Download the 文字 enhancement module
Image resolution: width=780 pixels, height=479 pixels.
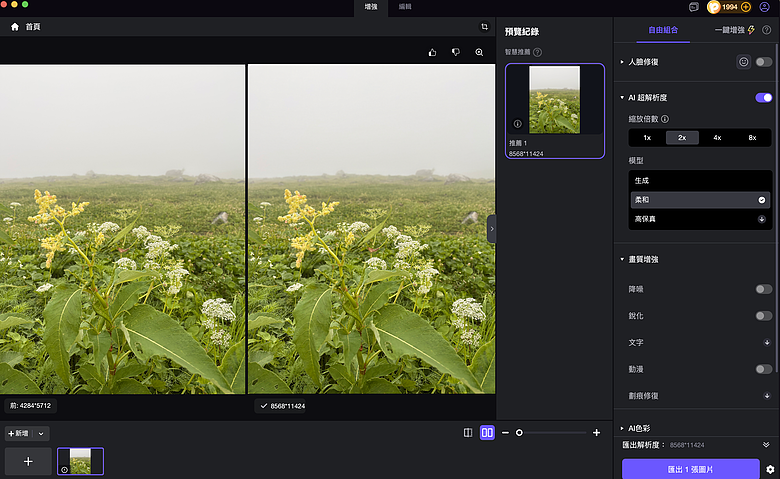pyautogui.click(x=767, y=343)
